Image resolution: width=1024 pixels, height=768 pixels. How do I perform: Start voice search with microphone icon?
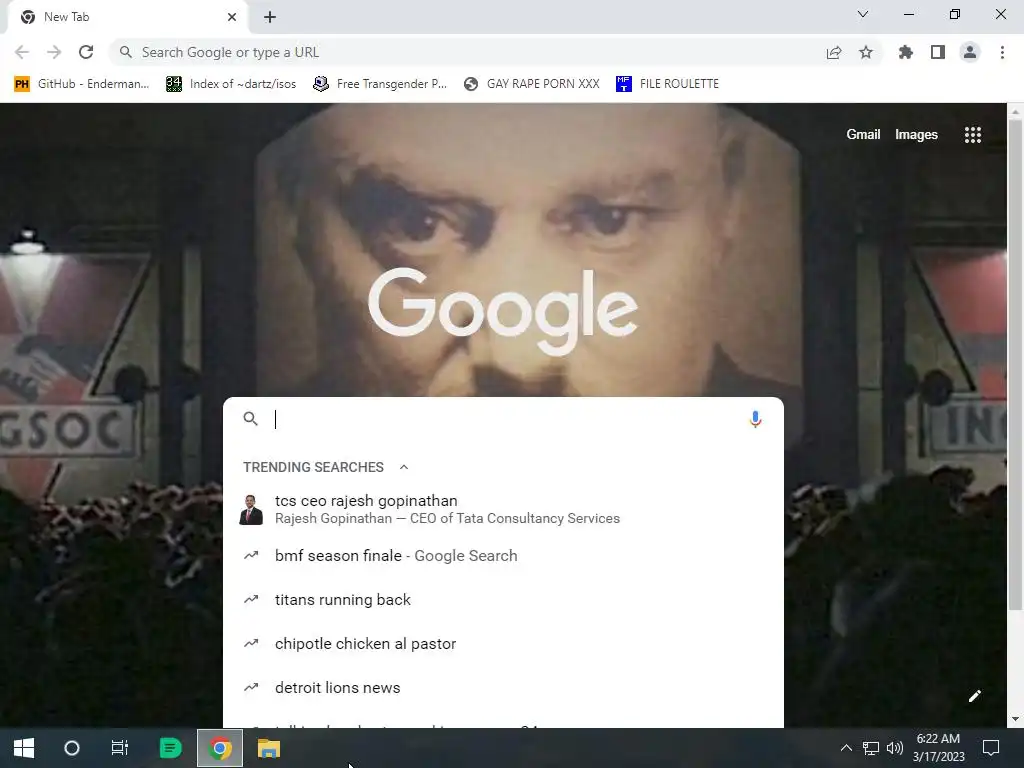point(756,419)
